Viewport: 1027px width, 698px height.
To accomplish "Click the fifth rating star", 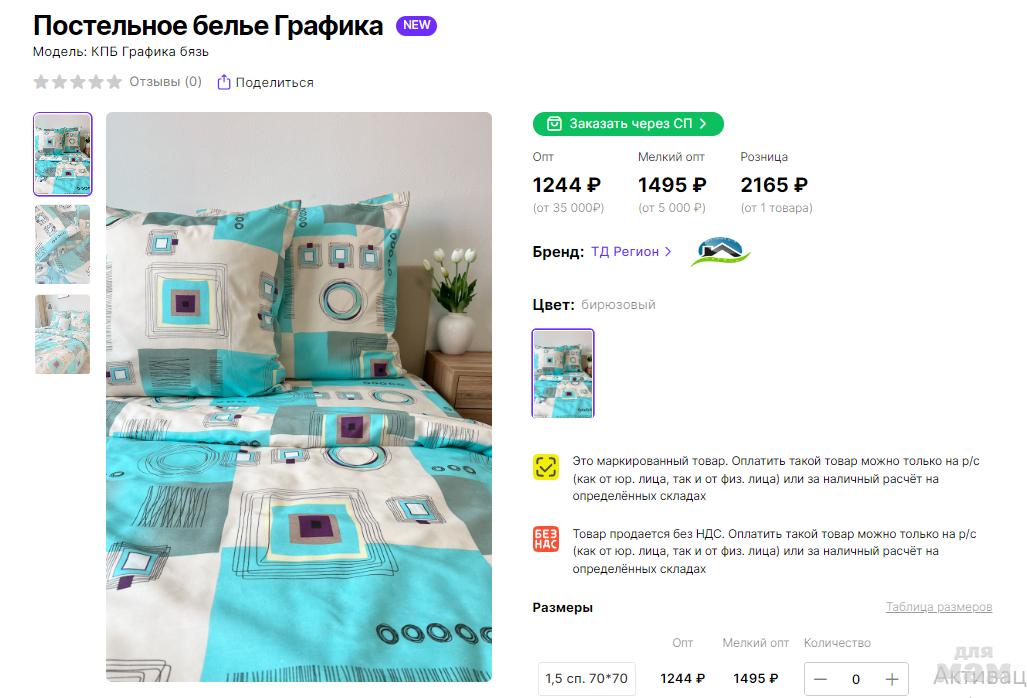I will (115, 82).
